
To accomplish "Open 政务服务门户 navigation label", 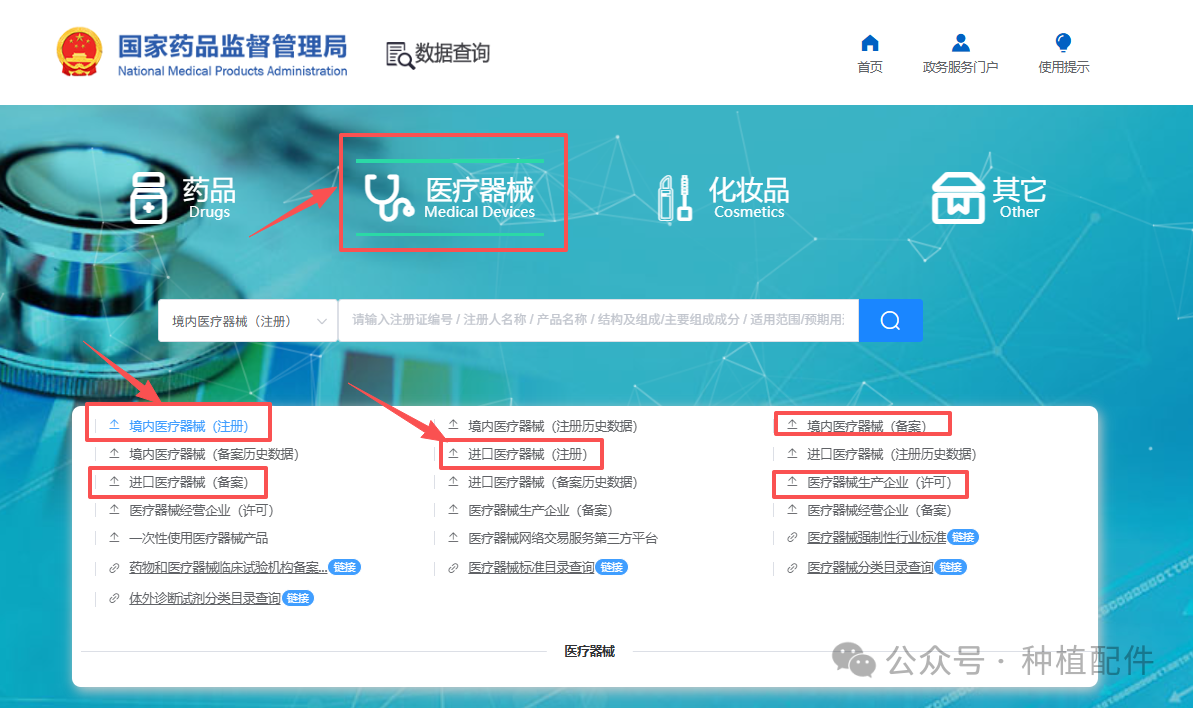I will (960, 67).
